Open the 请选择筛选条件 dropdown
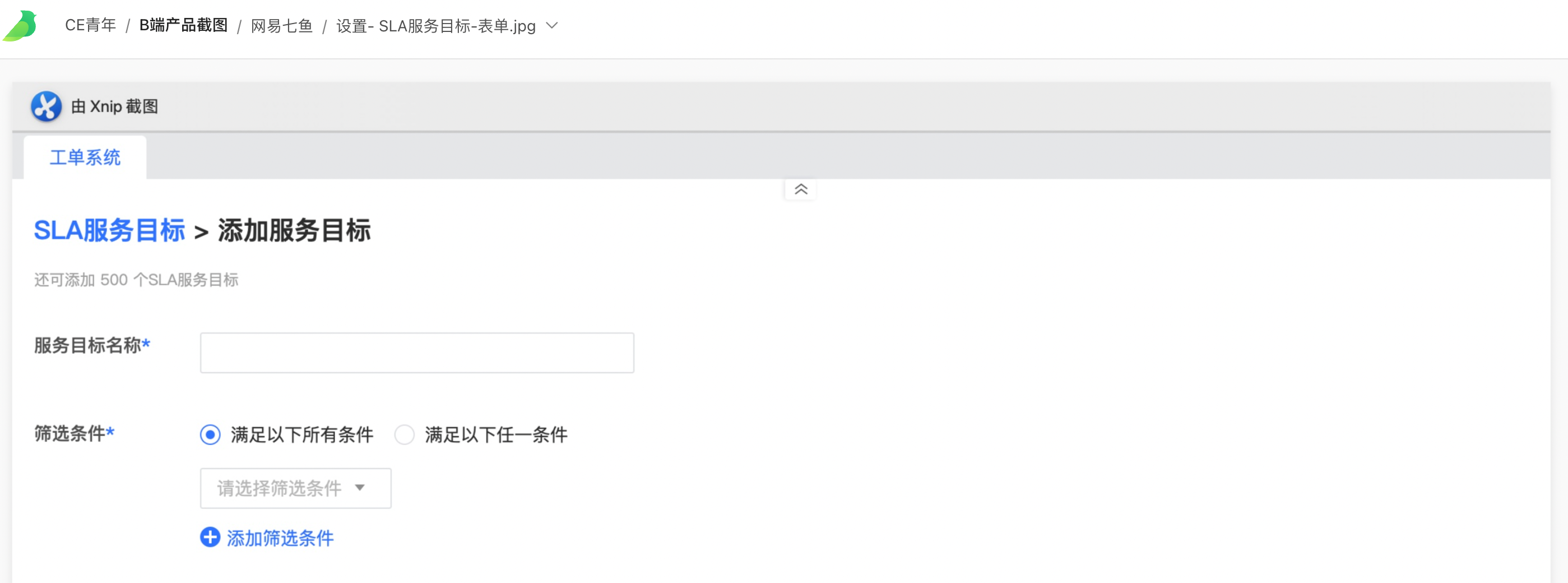 click(x=296, y=488)
